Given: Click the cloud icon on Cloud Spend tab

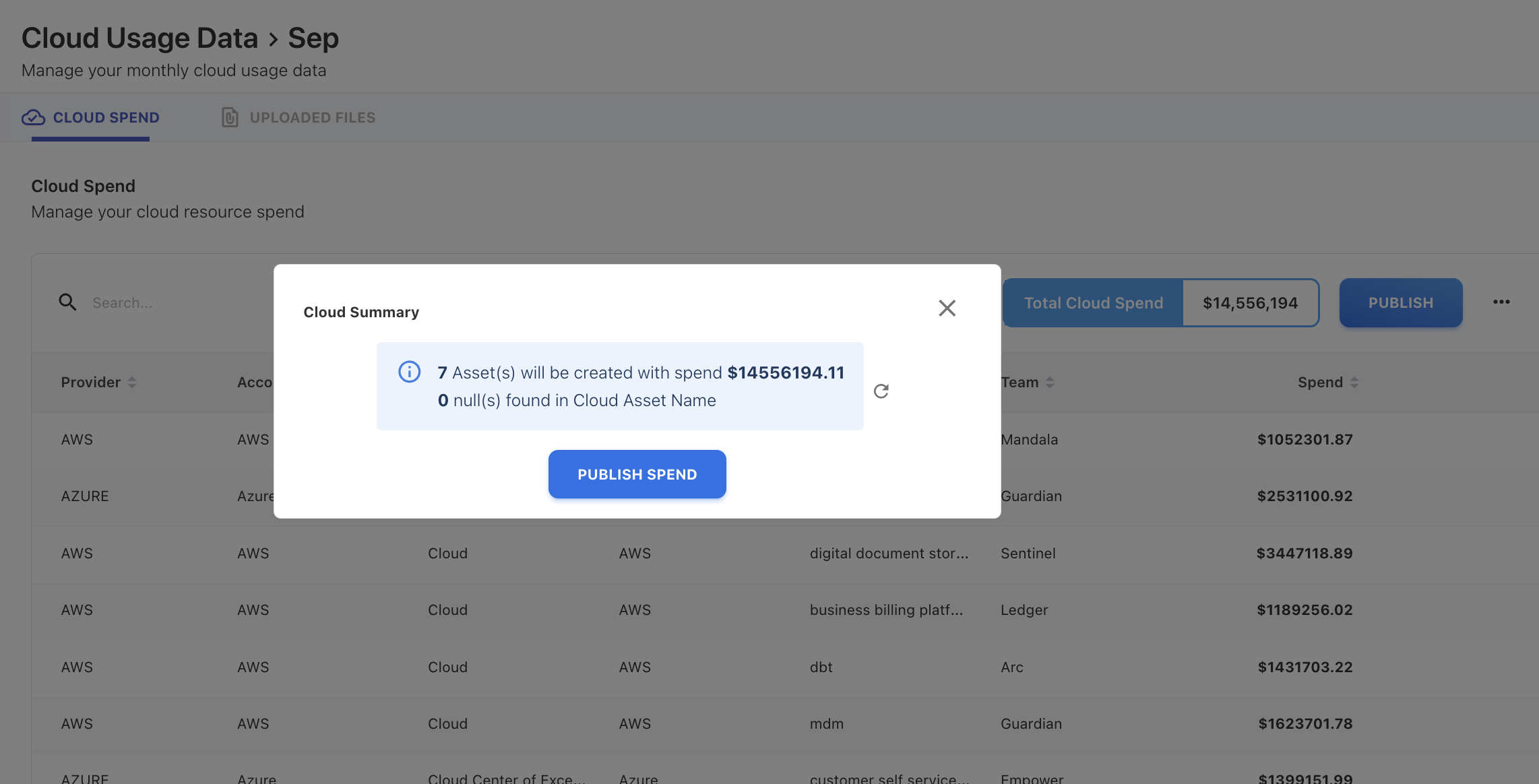Looking at the screenshot, I should (x=34, y=118).
